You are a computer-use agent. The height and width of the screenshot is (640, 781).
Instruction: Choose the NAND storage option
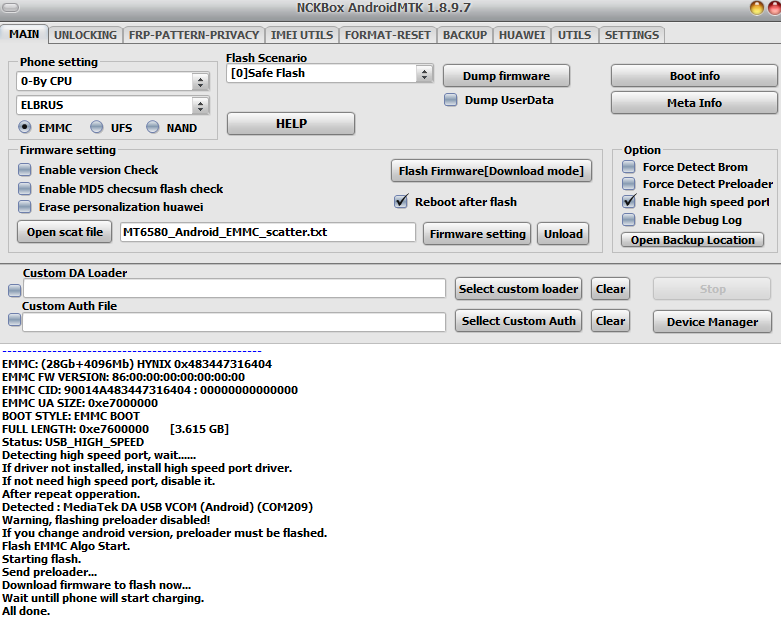pos(152,128)
